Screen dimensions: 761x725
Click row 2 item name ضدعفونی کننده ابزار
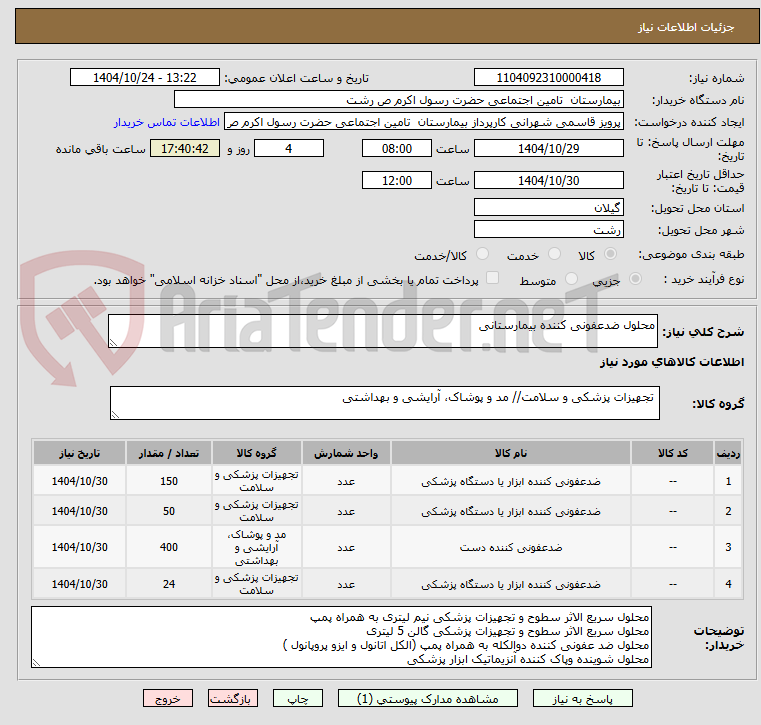pos(511,511)
